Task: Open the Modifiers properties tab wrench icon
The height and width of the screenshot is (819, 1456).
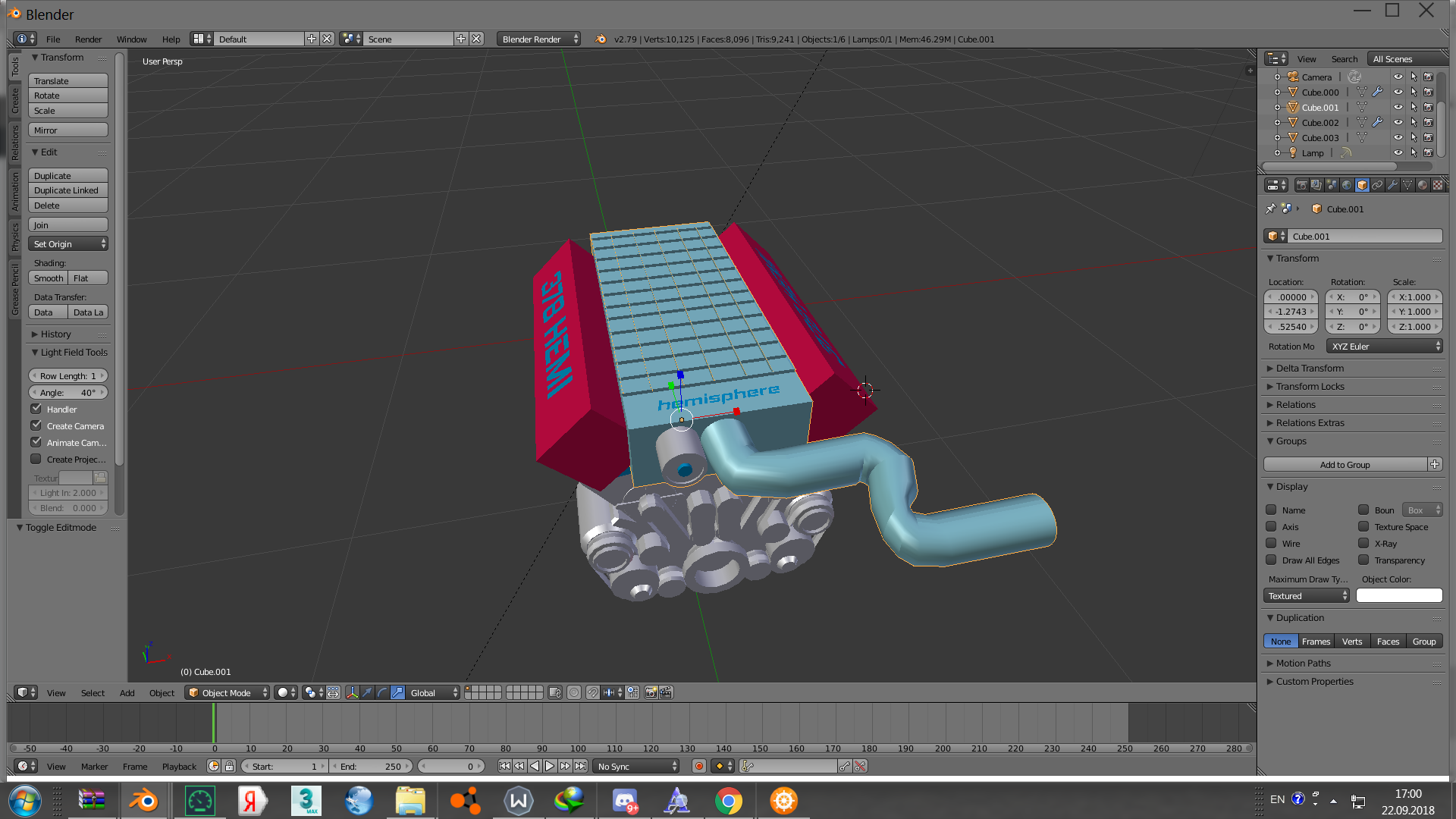Action: pyautogui.click(x=1392, y=185)
